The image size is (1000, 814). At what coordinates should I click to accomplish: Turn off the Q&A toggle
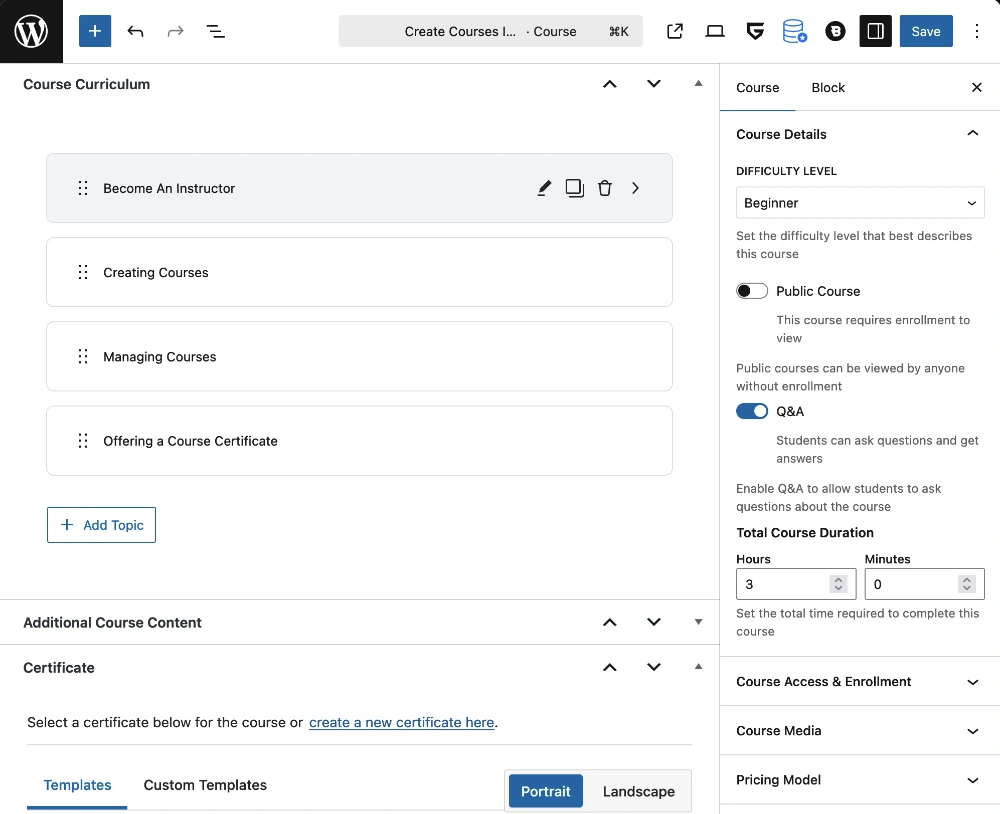[752, 411]
